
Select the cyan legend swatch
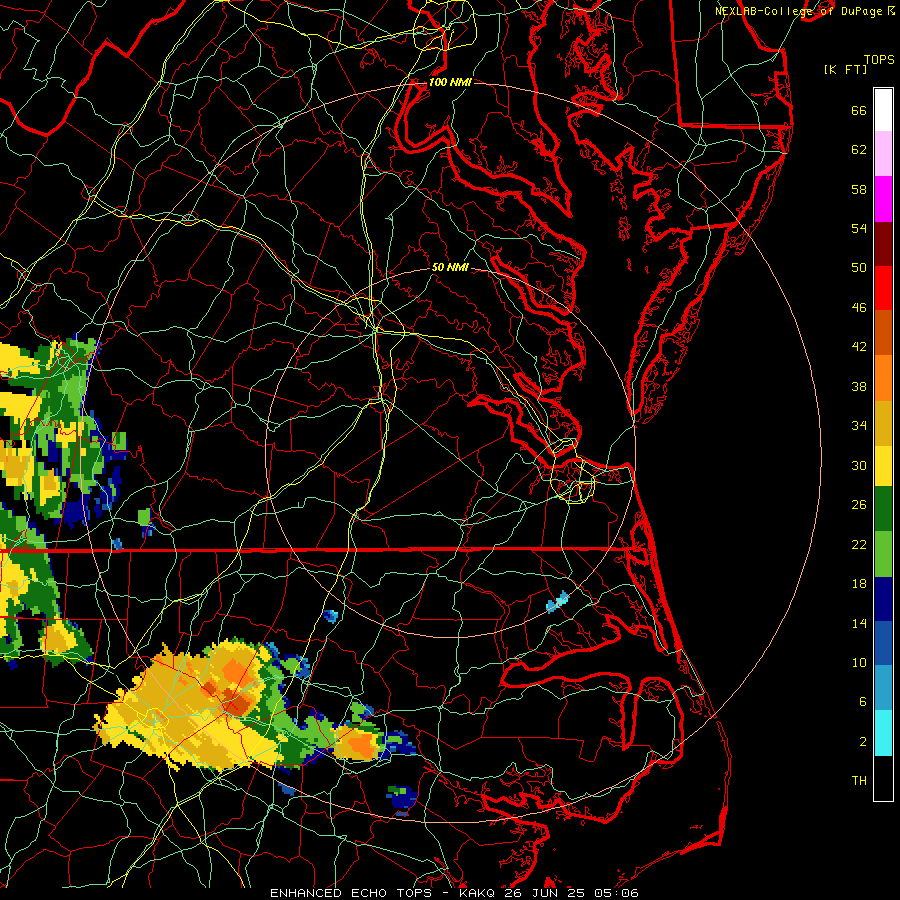[883, 733]
